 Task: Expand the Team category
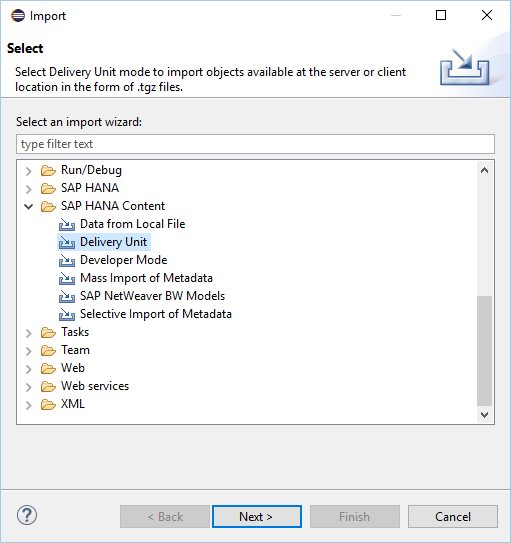(x=29, y=351)
